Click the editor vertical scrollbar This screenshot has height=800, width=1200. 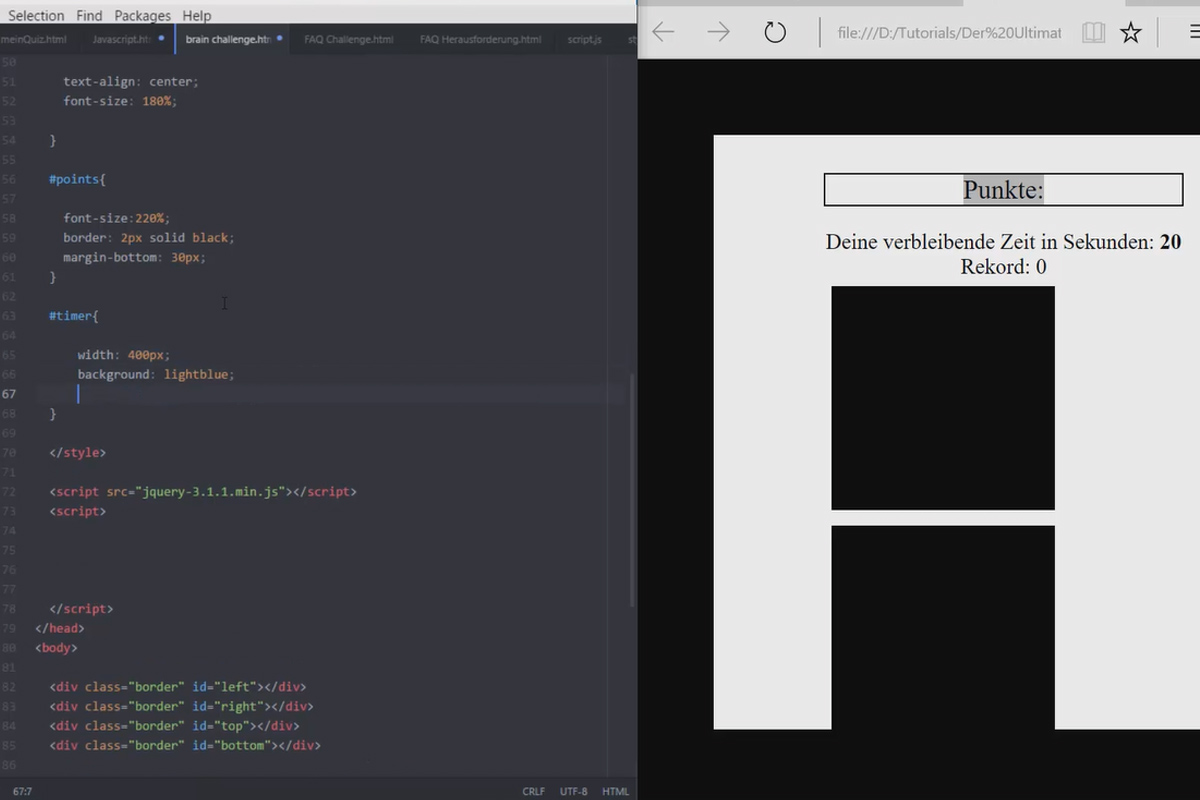click(x=632, y=490)
